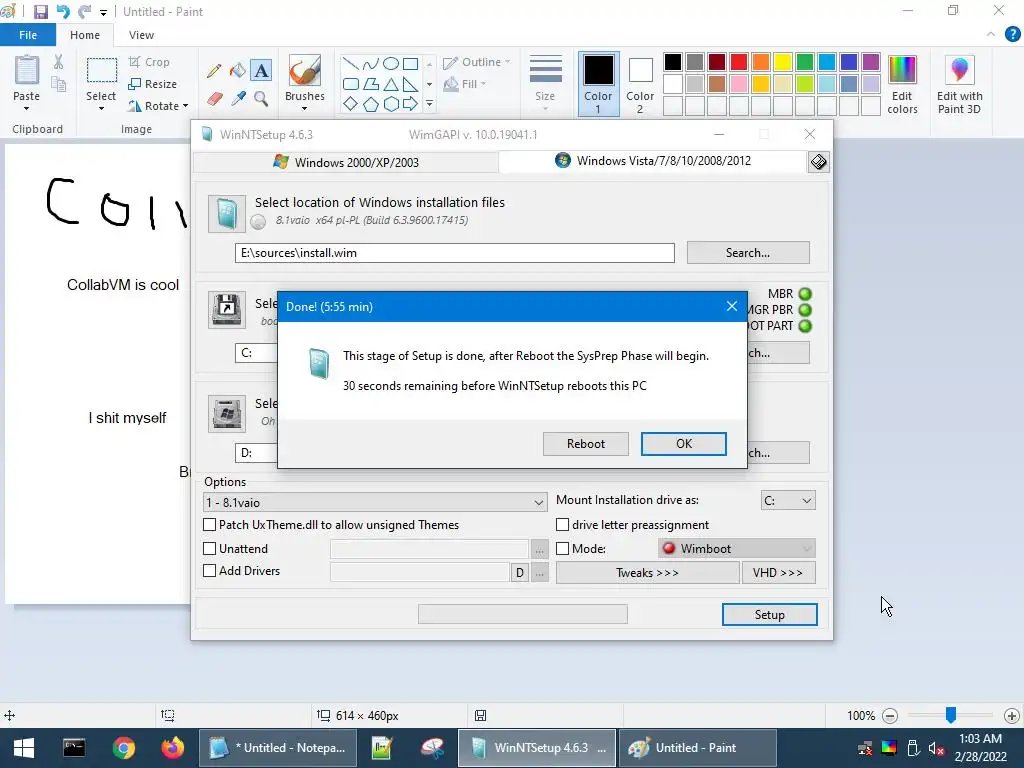Select the Fill with color bucket tool
The height and width of the screenshot is (768, 1024).
click(x=238, y=71)
